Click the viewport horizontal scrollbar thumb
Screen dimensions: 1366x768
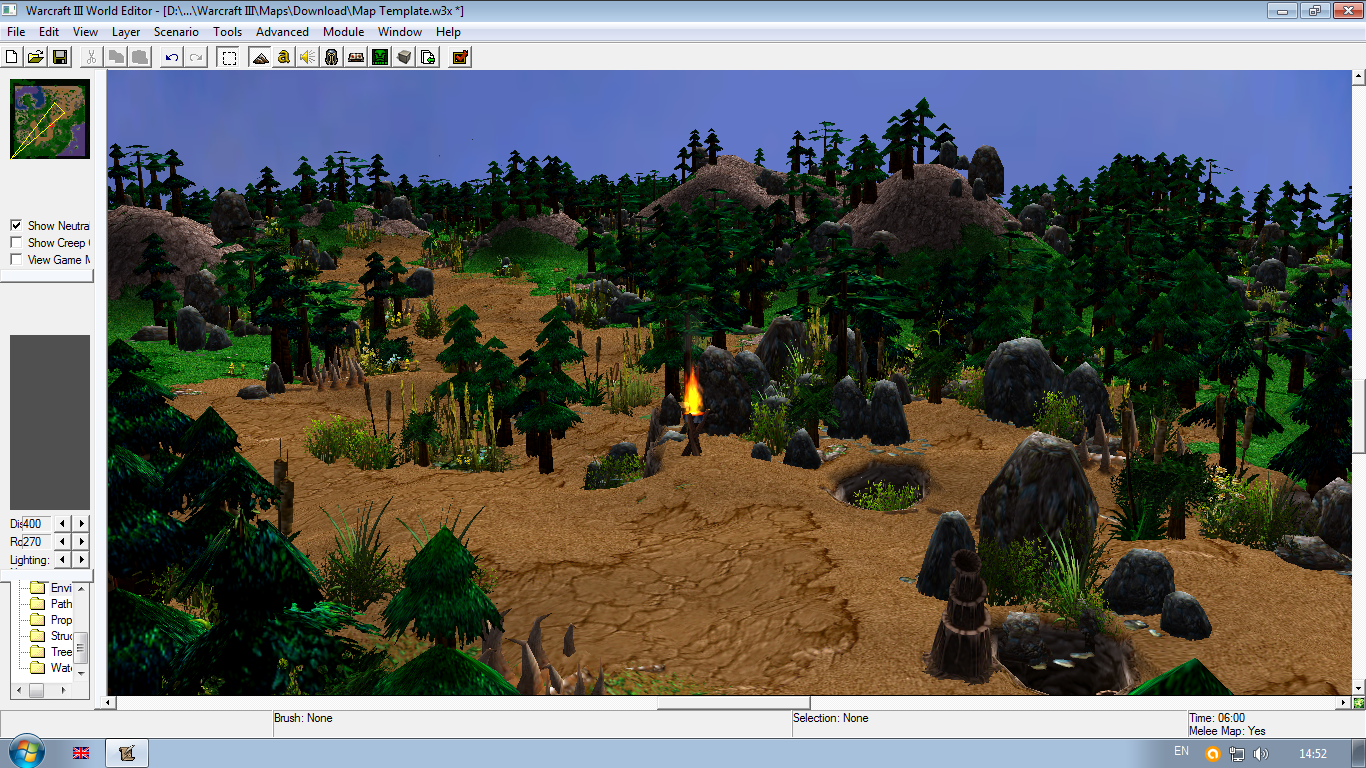pyautogui.click(x=733, y=703)
